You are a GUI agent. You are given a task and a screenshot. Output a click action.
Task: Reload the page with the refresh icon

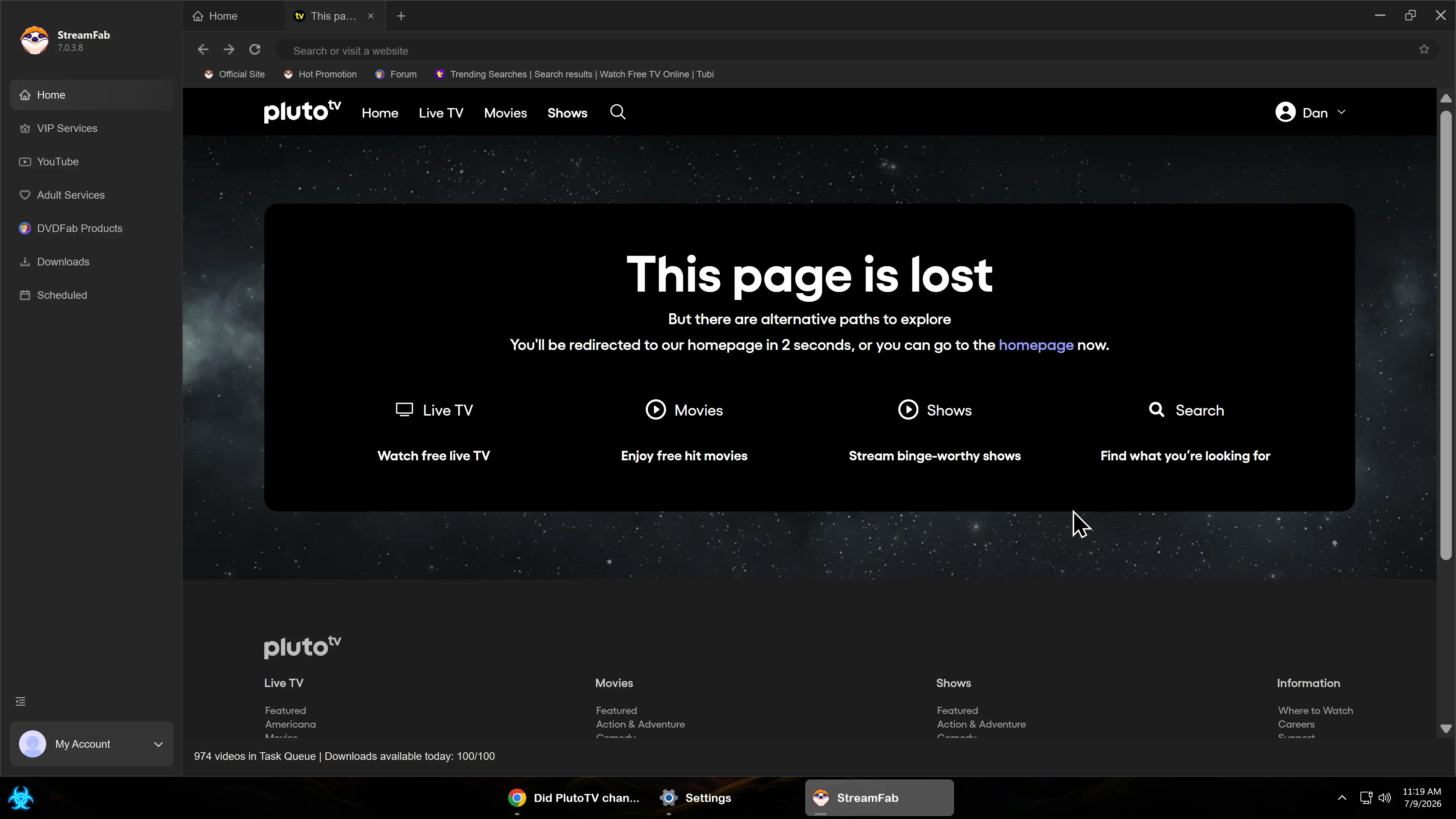coord(255,50)
